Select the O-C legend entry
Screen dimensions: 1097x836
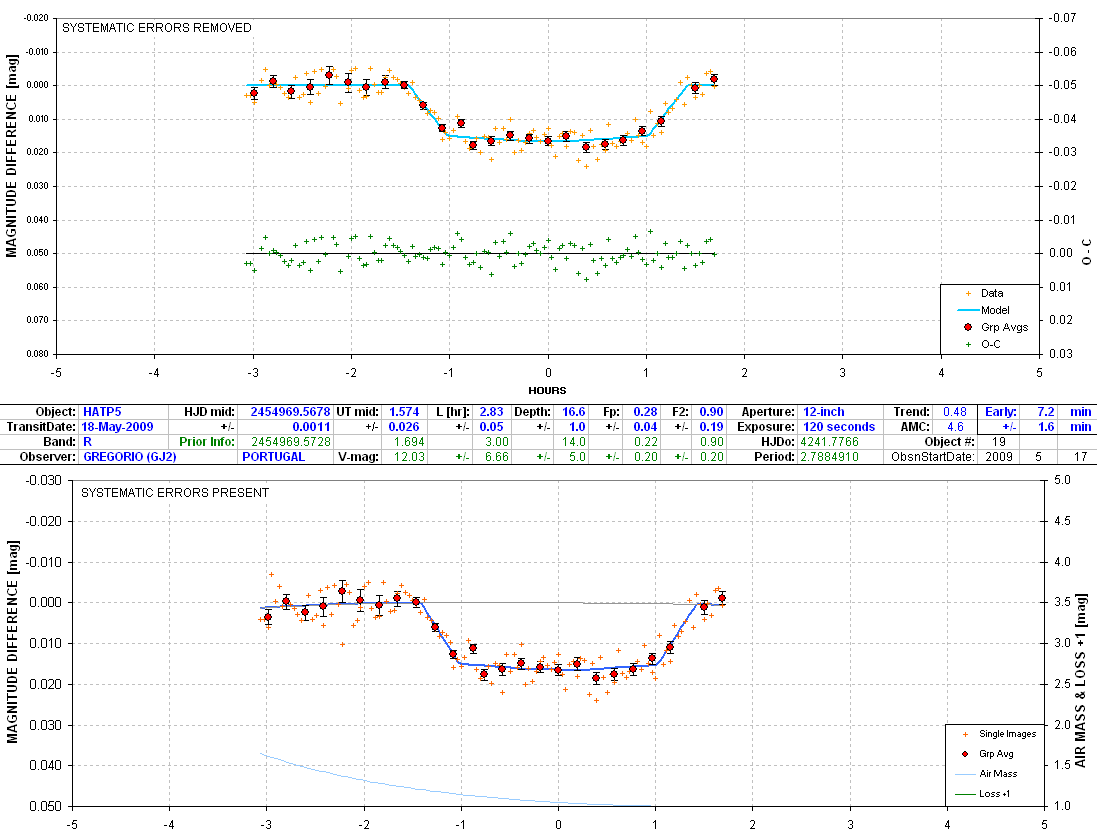(x=990, y=344)
